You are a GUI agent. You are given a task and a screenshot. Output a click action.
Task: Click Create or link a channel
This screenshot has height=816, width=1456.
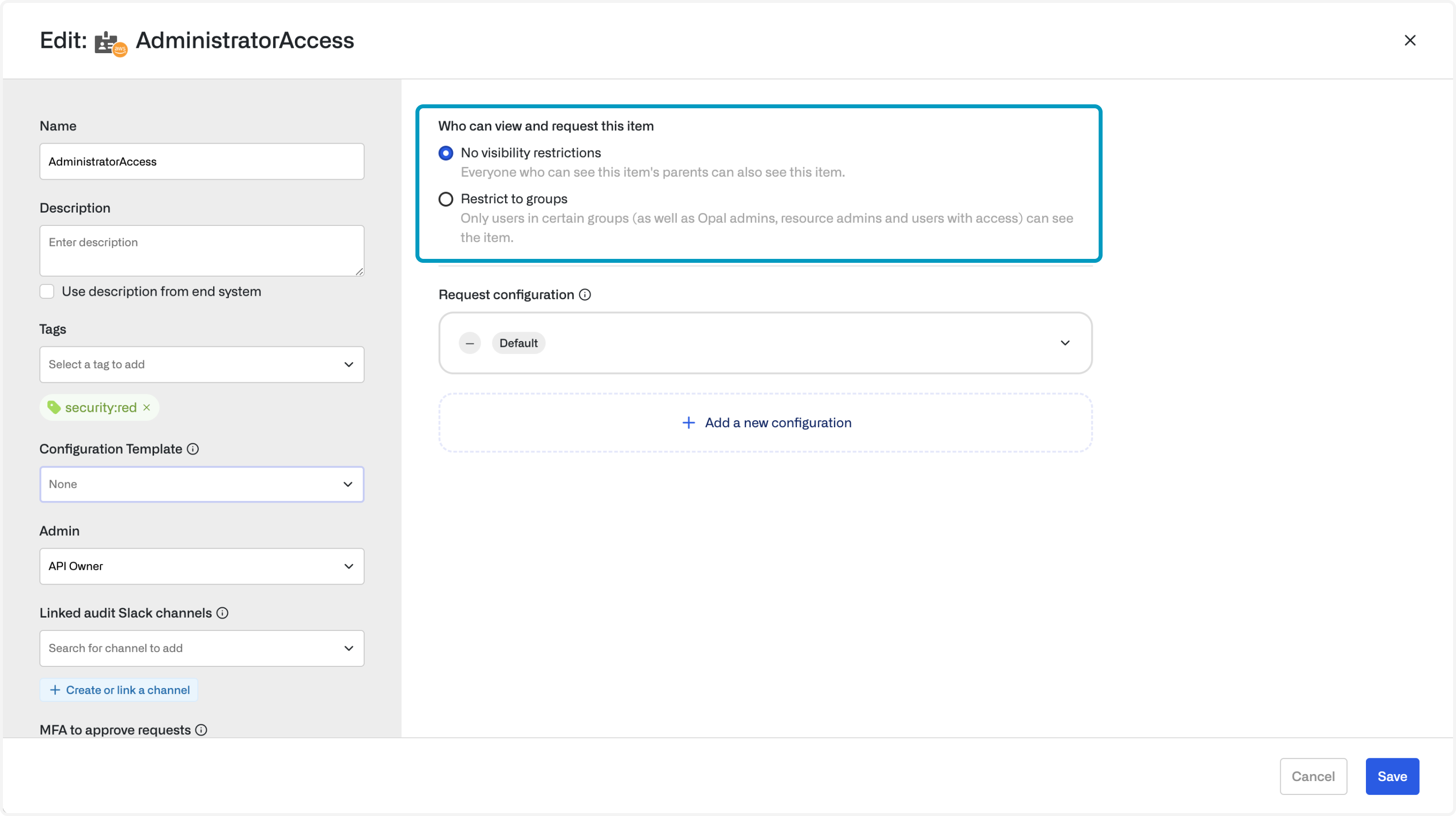(x=119, y=690)
